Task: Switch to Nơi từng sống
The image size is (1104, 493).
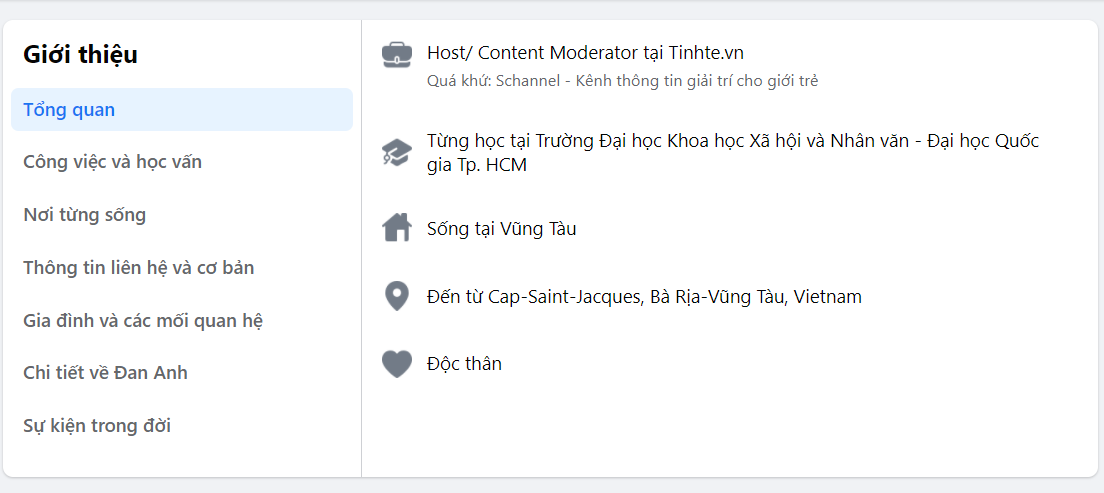Action: (x=85, y=215)
